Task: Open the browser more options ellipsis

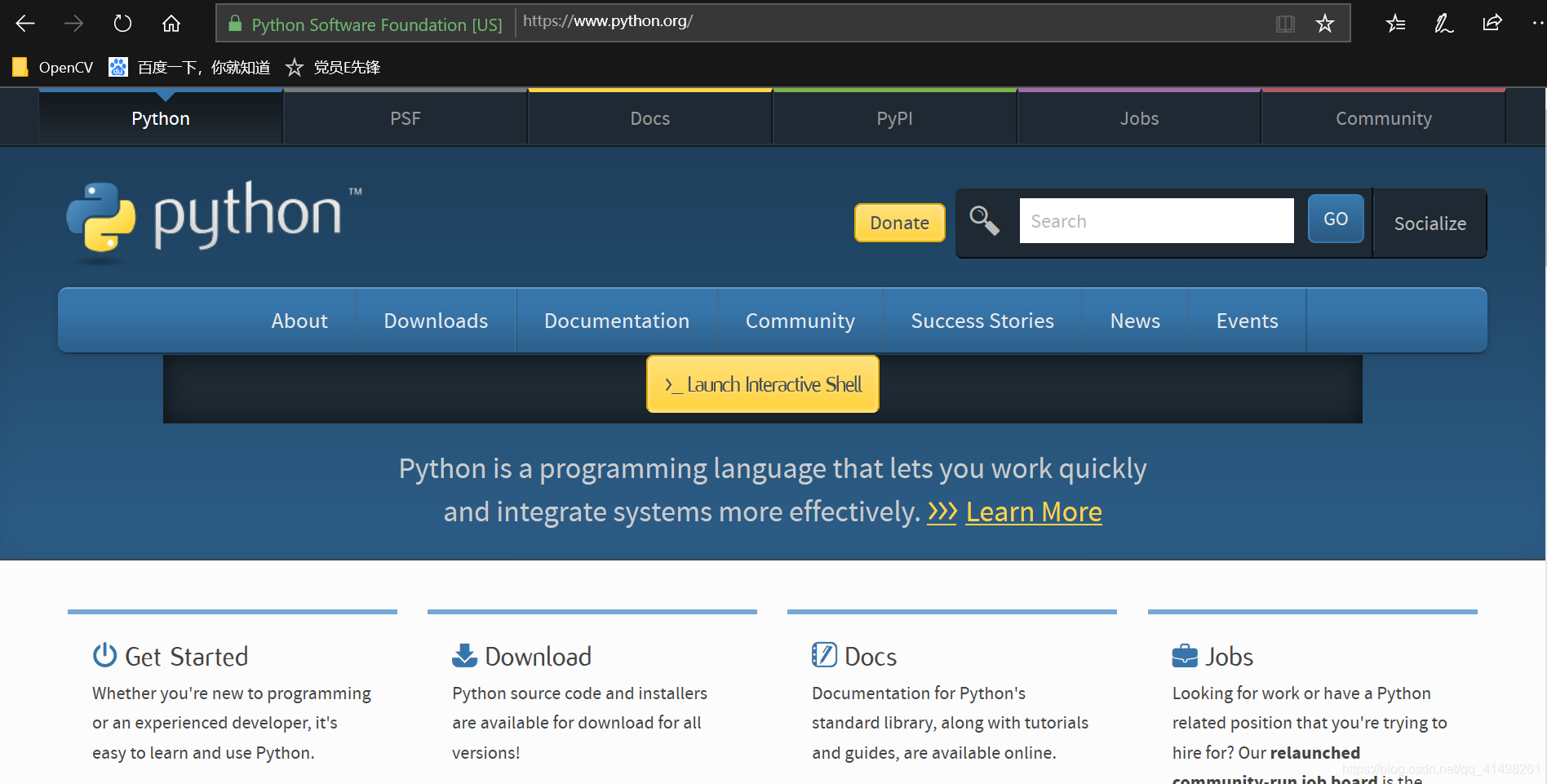Action: 1538,24
